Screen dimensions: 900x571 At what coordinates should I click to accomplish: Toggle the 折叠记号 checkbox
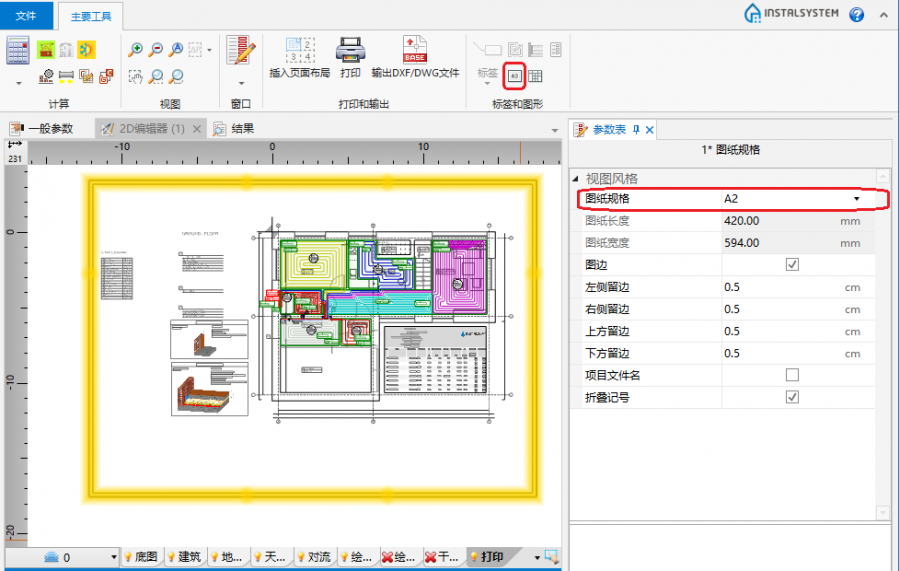(792, 397)
